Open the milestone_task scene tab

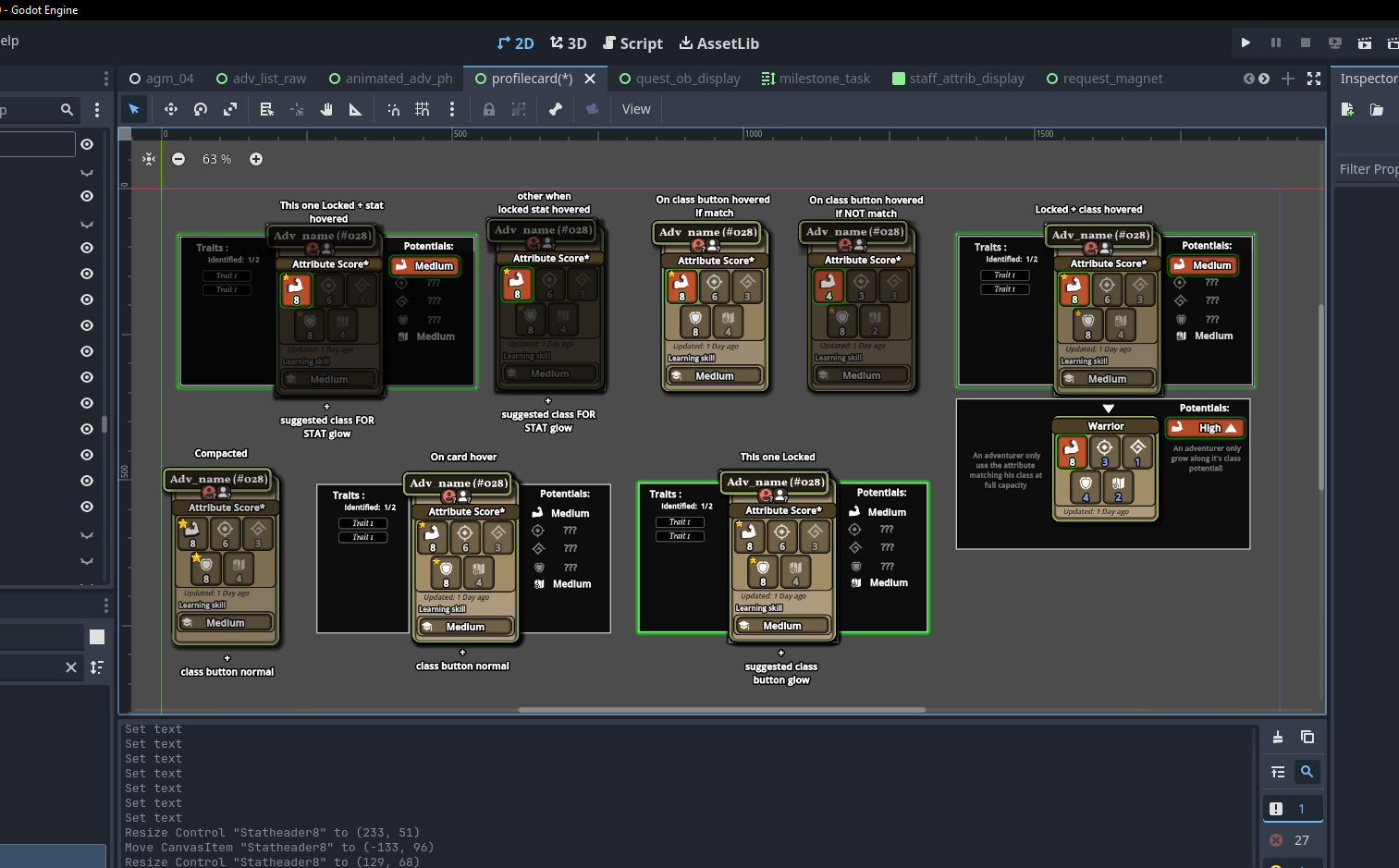(x=816, y=79)
